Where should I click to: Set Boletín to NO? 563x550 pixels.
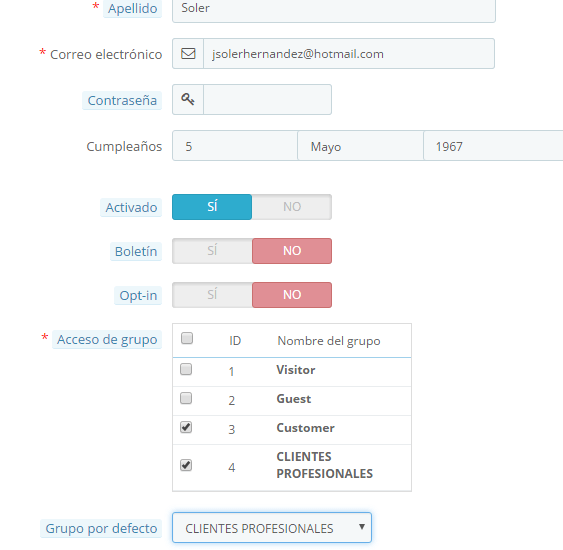point(292,251)
